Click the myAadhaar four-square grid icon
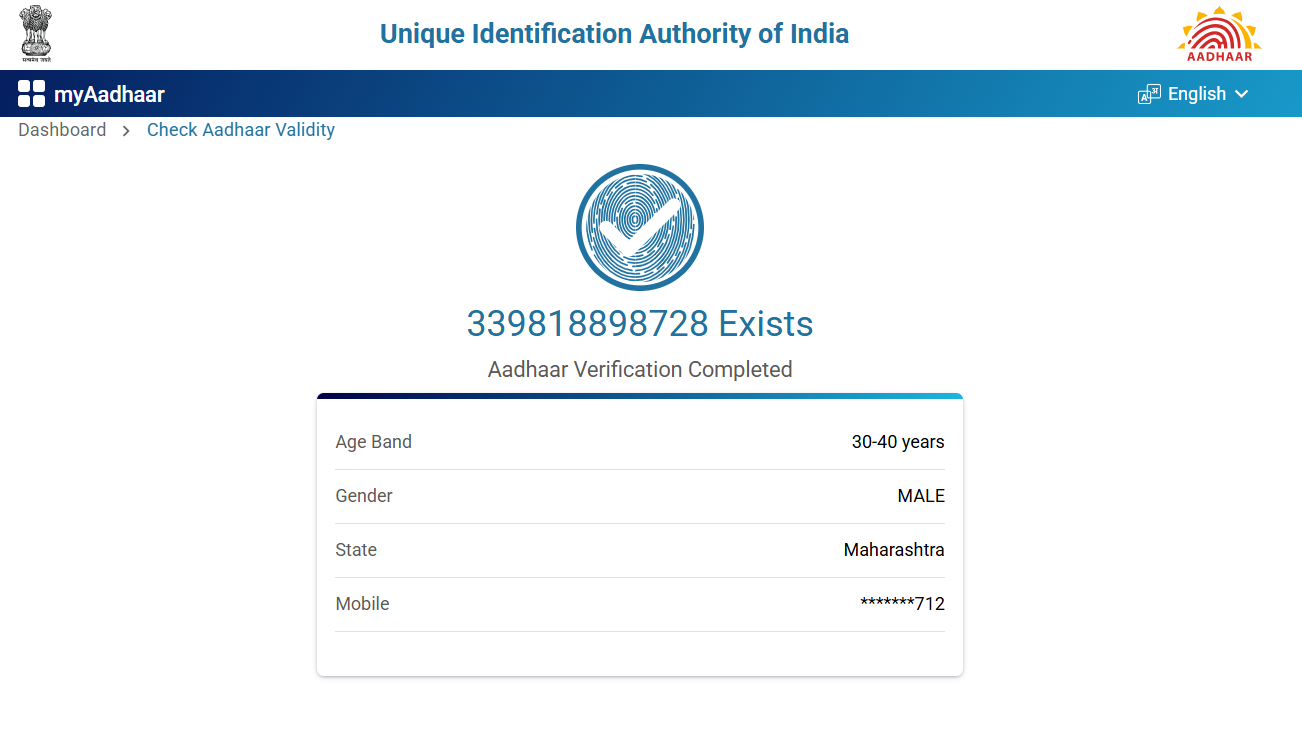 [32, 94]
